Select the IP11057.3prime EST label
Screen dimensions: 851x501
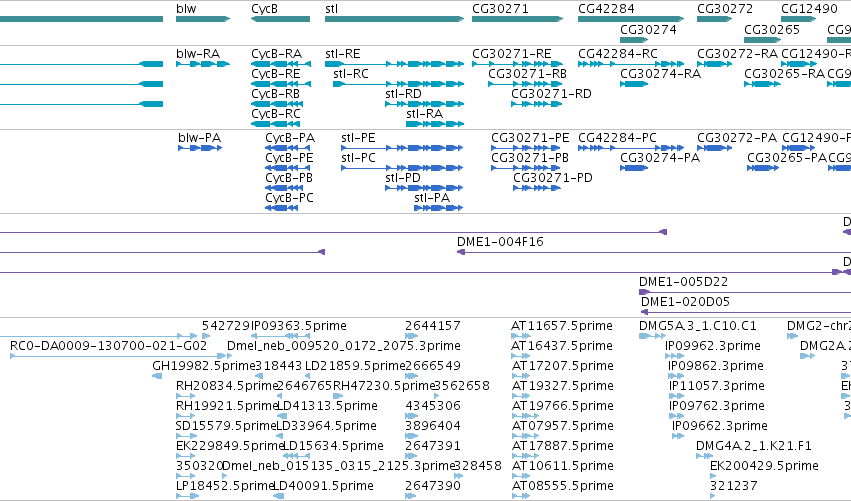(x=716, y=386)
